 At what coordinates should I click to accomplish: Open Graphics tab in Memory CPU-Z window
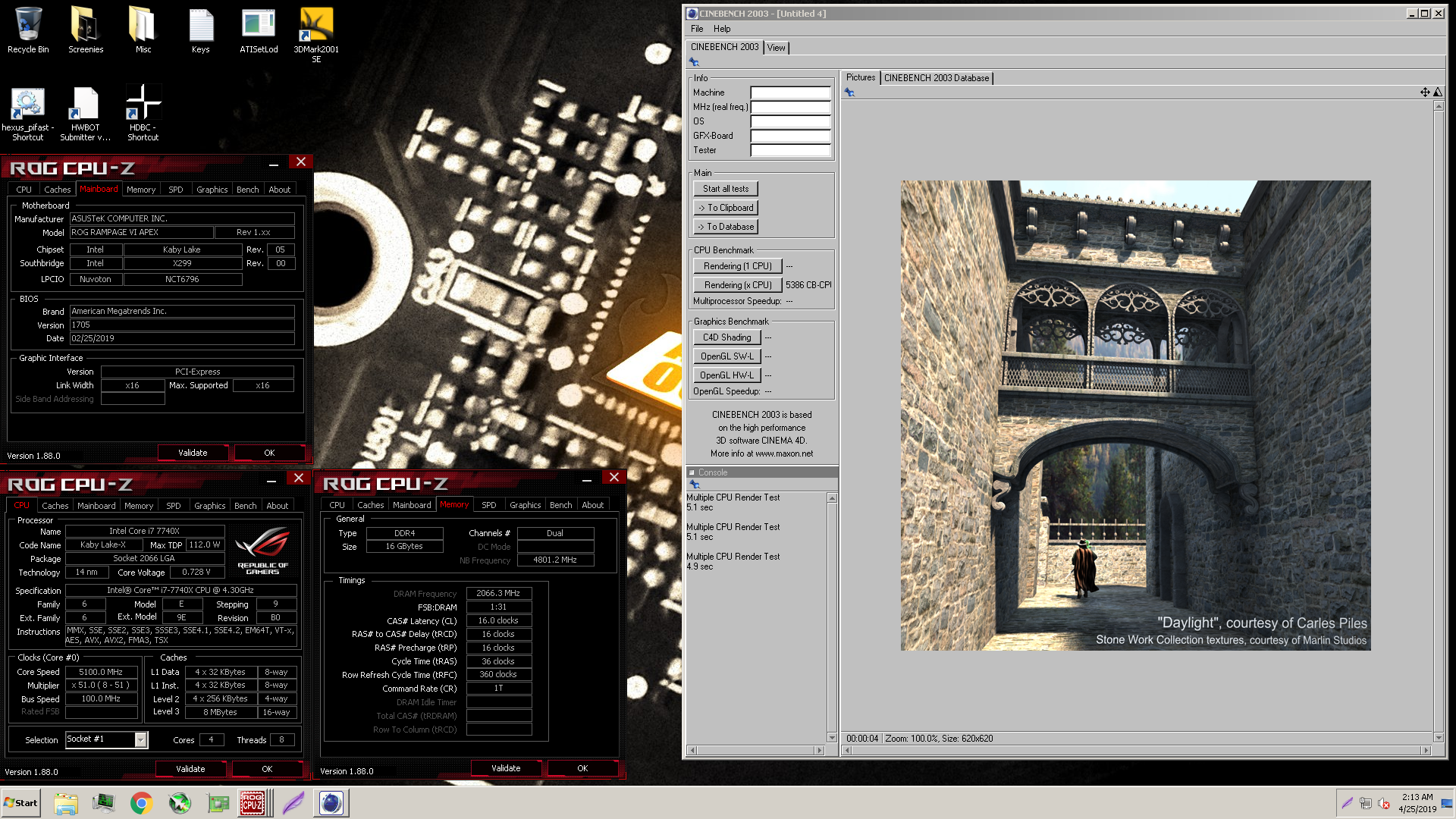526,505
